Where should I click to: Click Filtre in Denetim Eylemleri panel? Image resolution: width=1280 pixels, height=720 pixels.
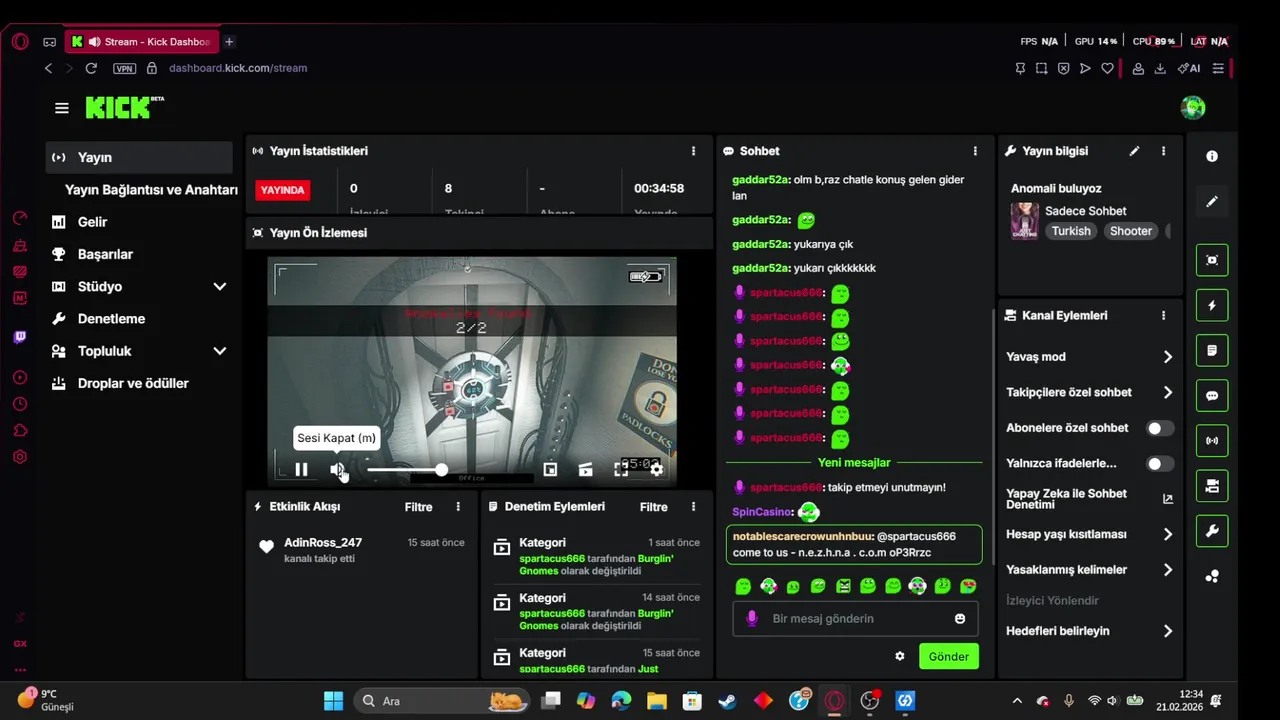(653, 507)
